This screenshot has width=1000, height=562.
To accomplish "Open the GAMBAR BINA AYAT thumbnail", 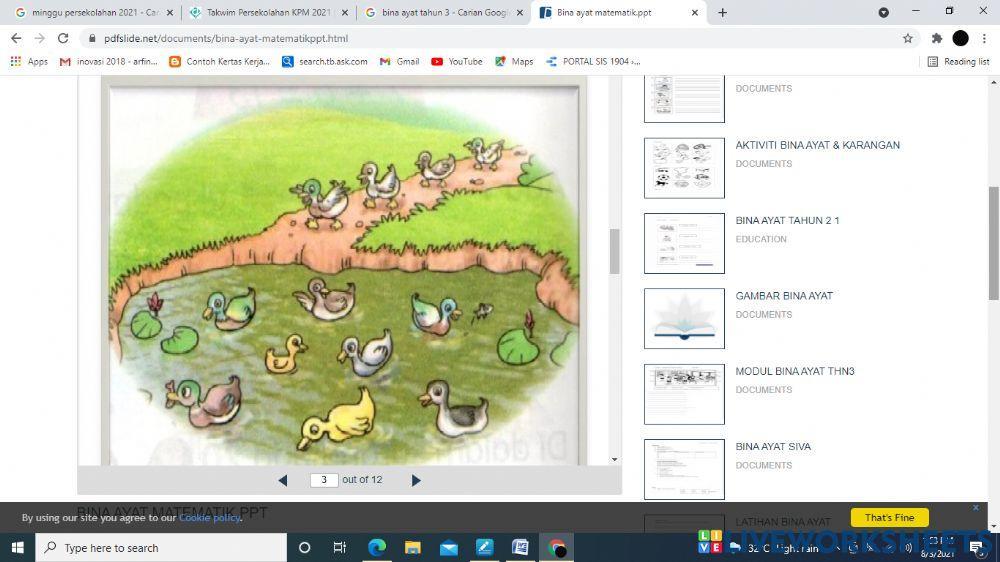I will coord(684,318).
